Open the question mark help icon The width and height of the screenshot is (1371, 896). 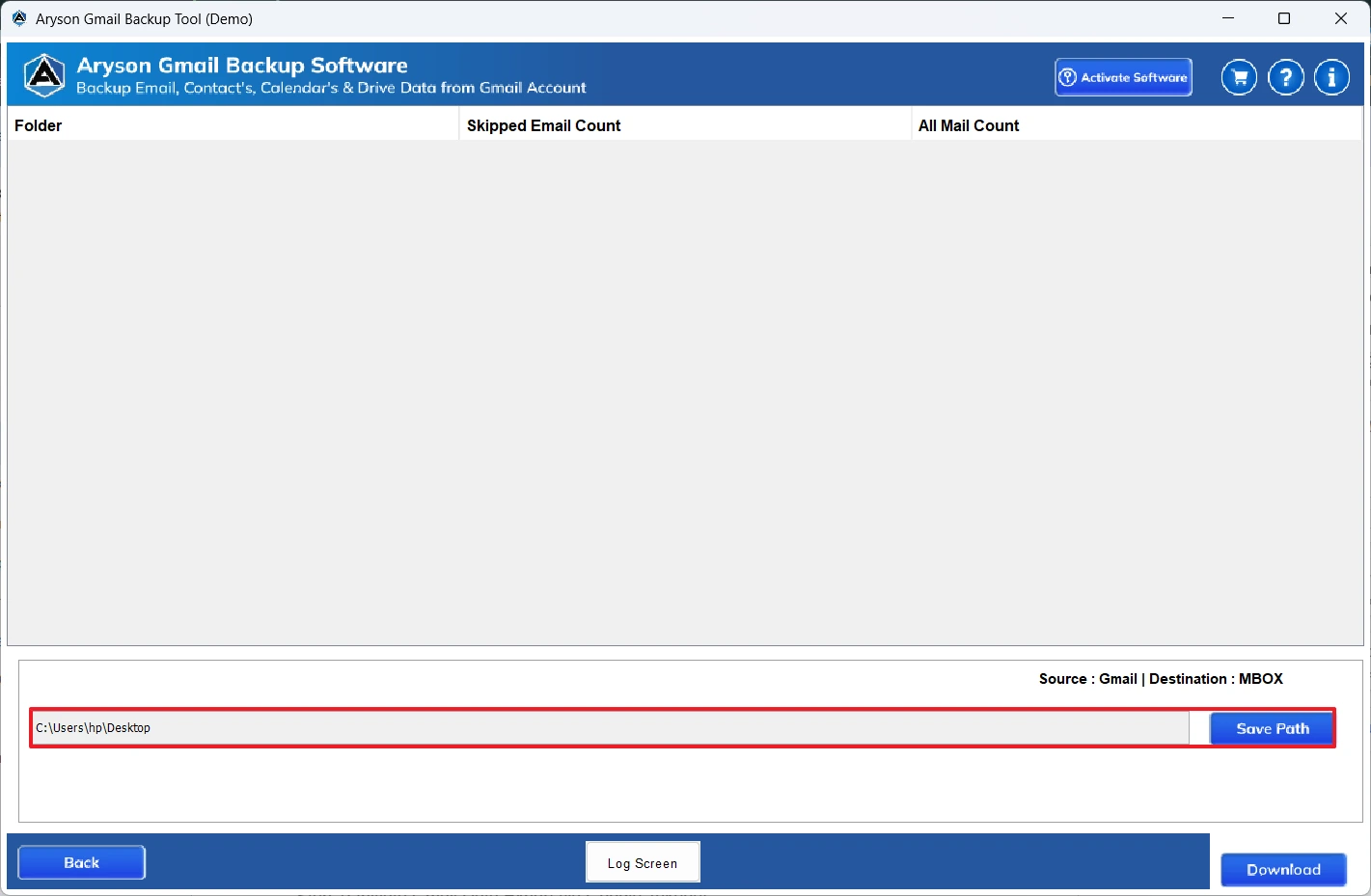click(1286, 77)
